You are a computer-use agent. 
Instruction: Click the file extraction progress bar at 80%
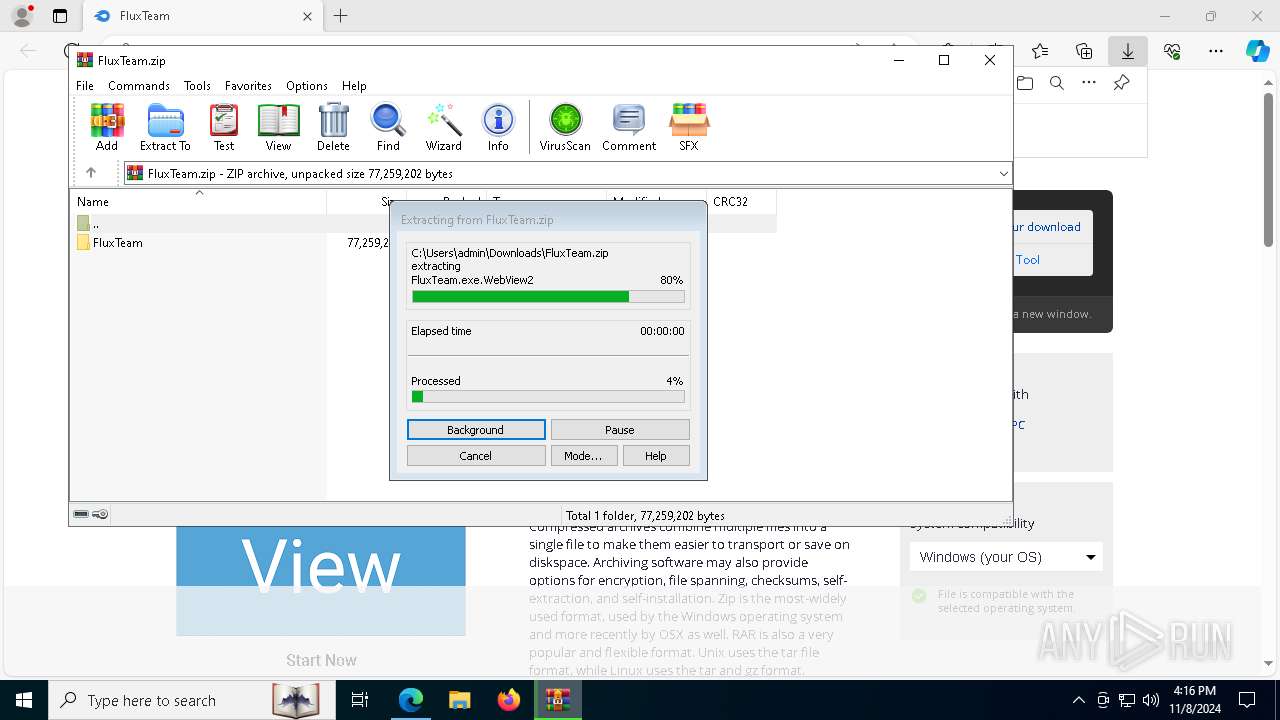548,297
